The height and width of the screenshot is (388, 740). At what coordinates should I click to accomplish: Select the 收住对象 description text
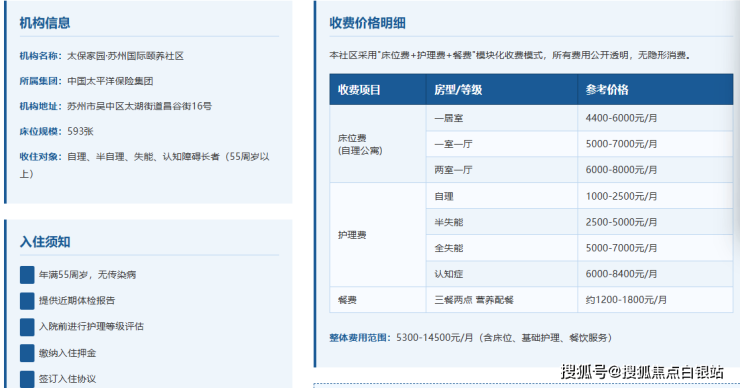[x=144, y=165]
